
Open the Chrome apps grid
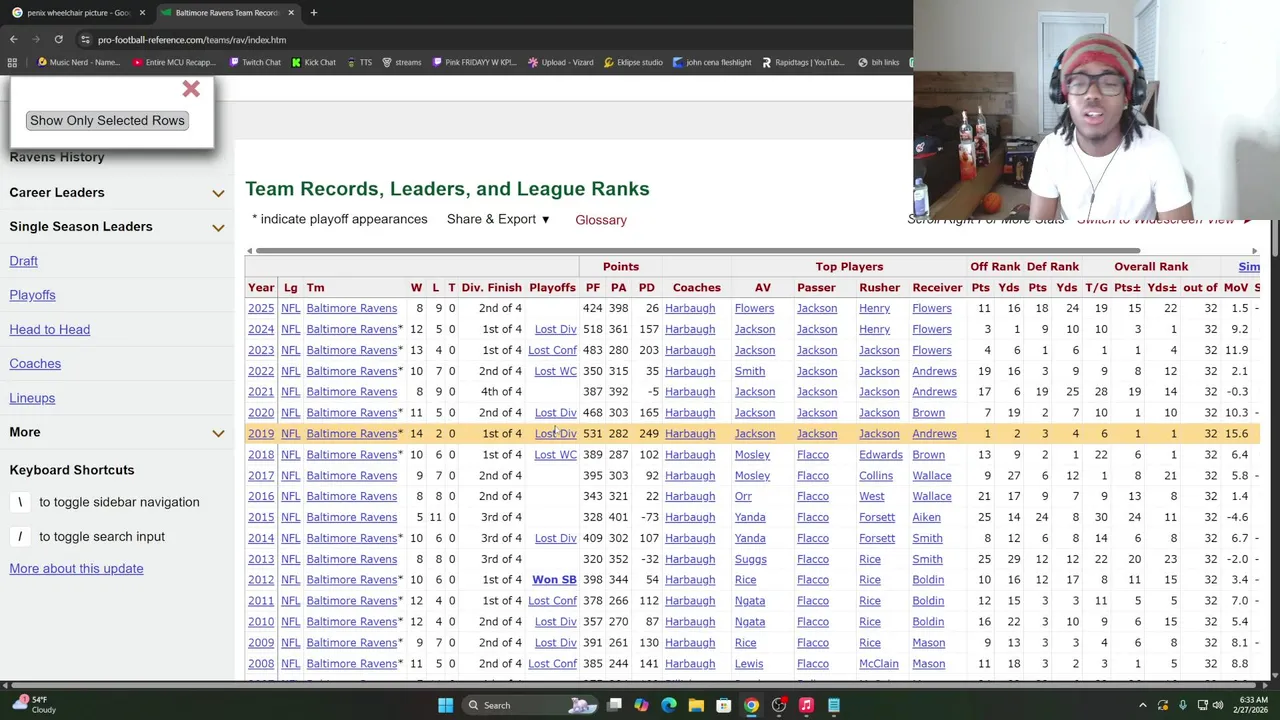pos(12,62)
